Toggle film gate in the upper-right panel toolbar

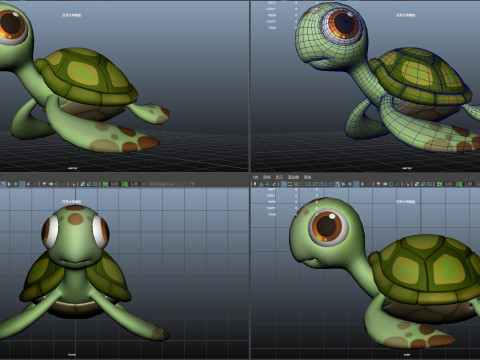tap(290, 184)
